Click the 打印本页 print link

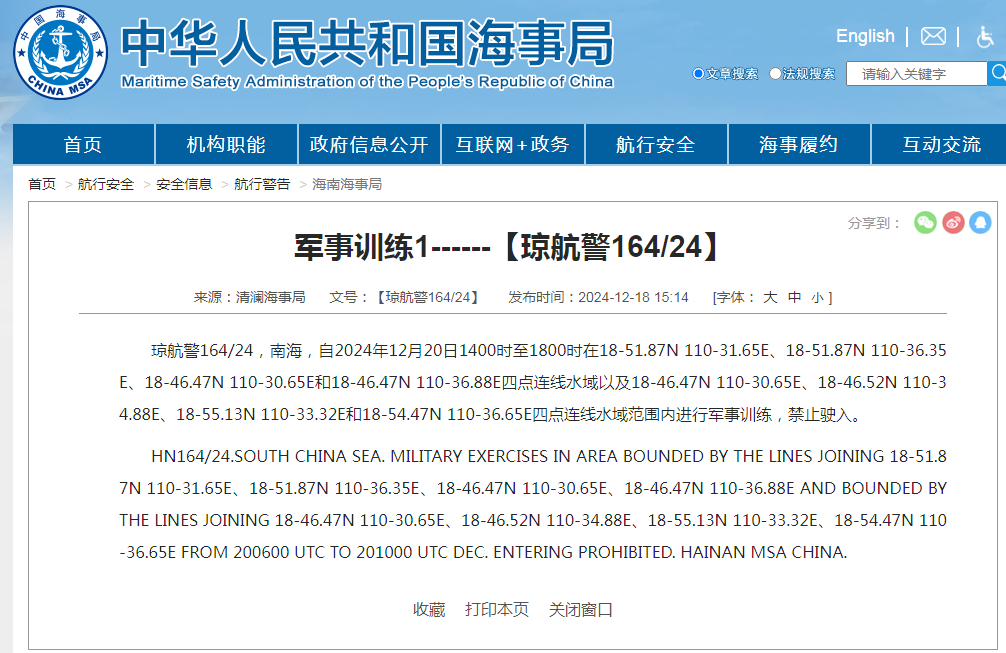[497, 609]
